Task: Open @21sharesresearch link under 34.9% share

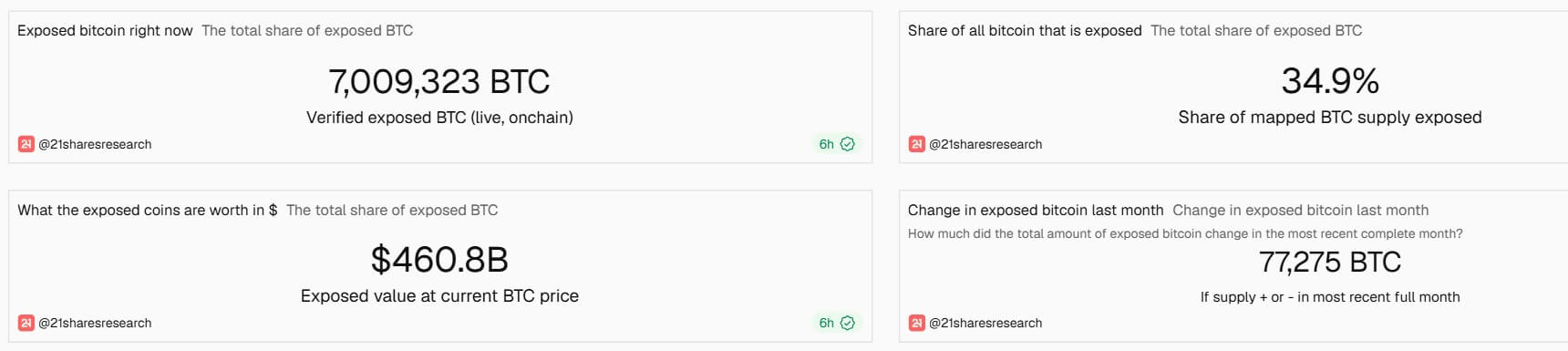Action: [x=985, y=144]
